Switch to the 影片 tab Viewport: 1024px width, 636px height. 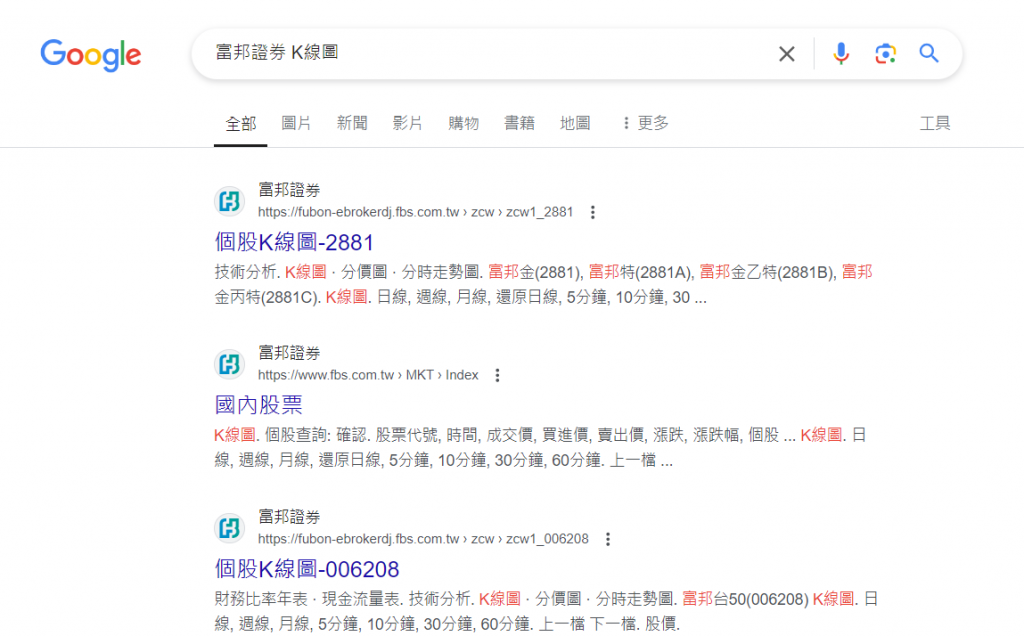[408, 123]
